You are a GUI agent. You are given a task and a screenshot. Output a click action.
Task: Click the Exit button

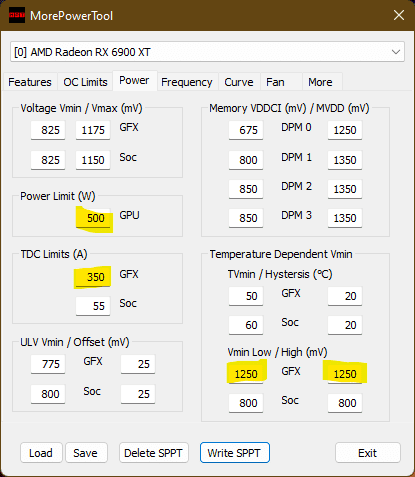(367, 453)
